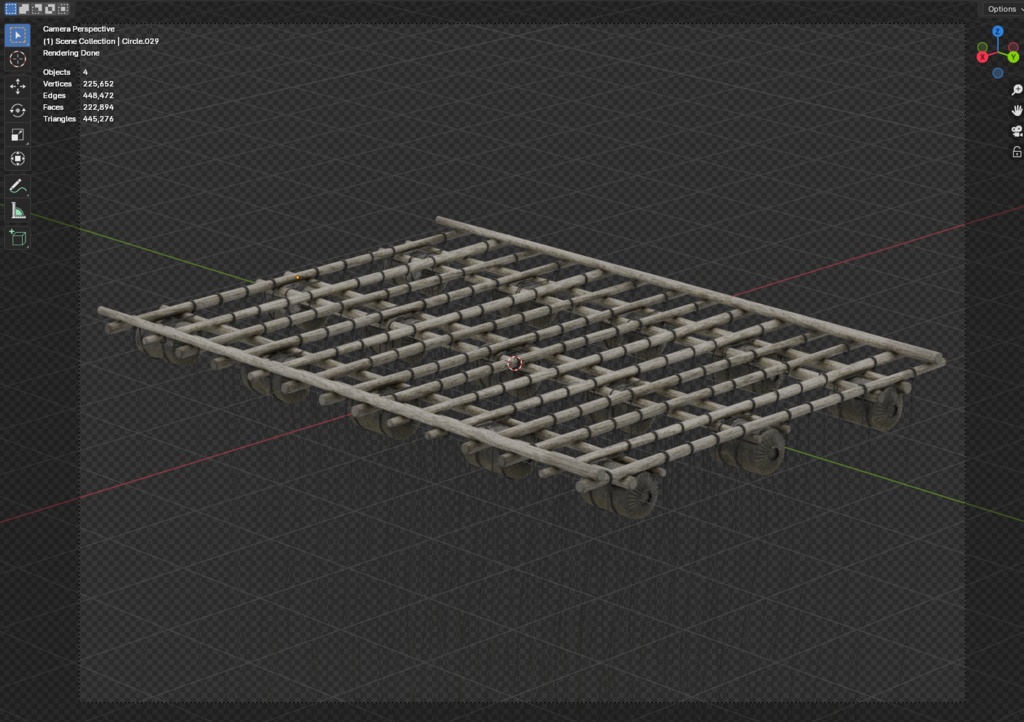Set selection mode to invert

click(50, 8)
